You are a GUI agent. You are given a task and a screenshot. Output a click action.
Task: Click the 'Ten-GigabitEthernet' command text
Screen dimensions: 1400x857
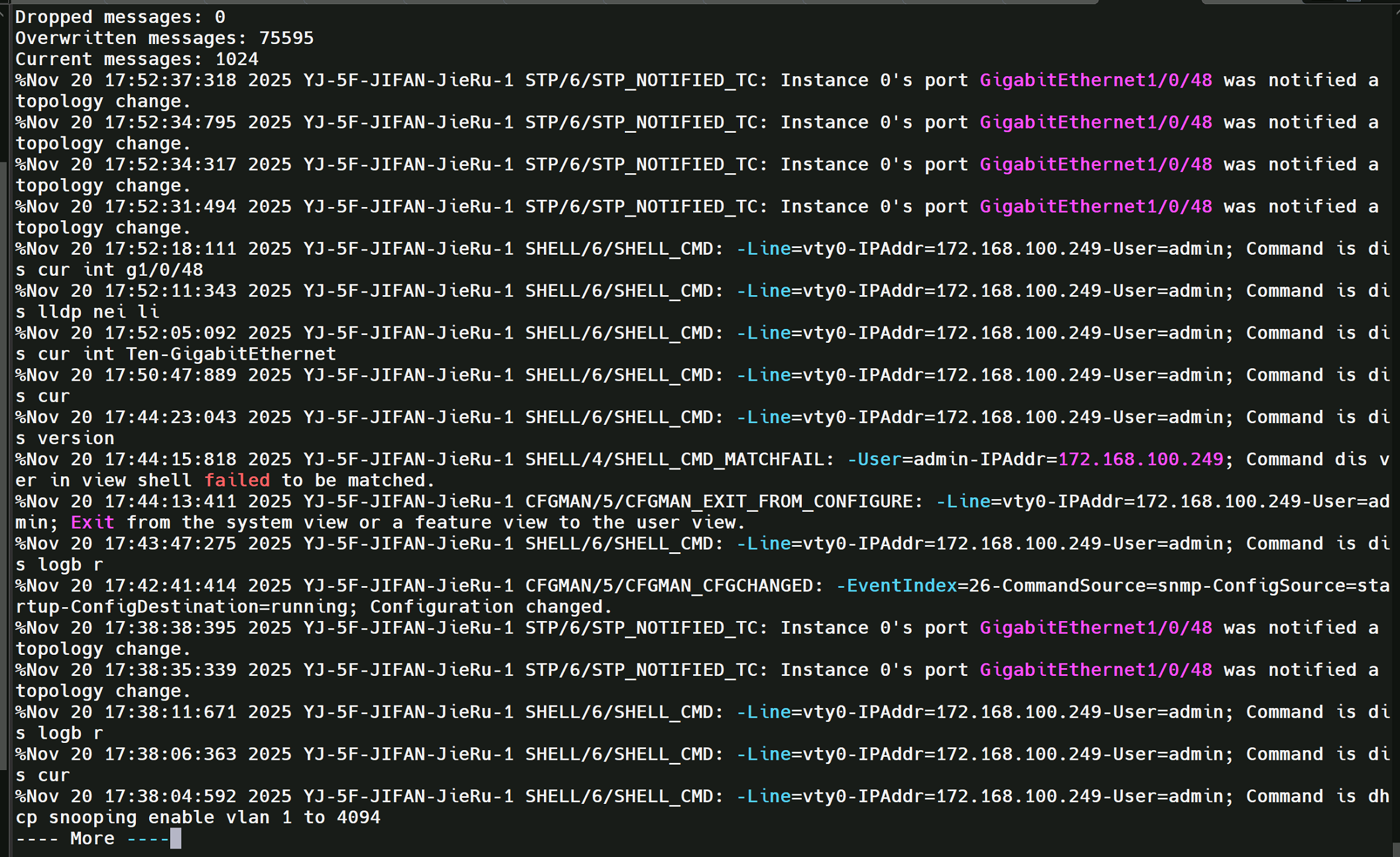(231, 354)
